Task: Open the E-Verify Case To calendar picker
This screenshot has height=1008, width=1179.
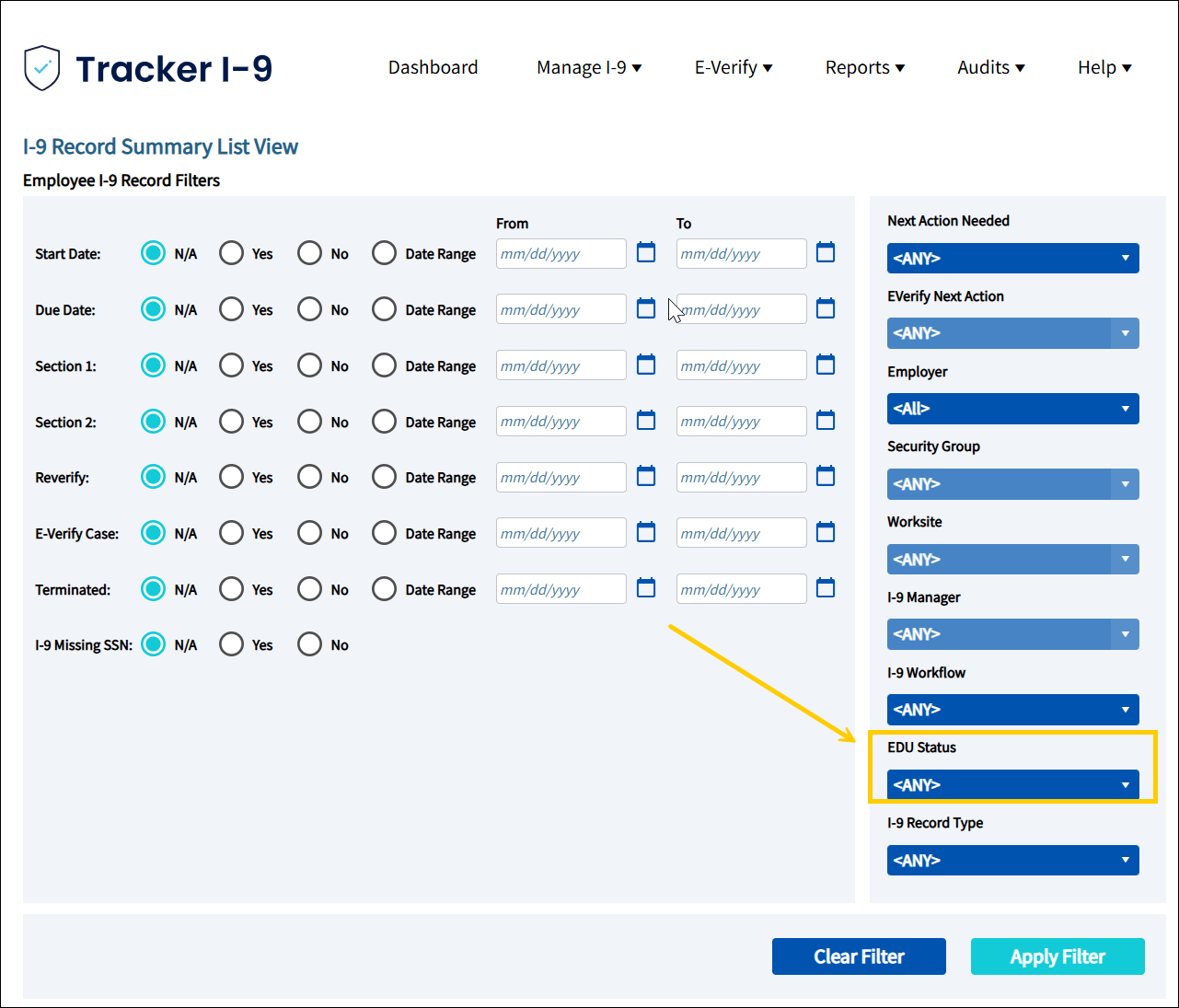Action: [x=826, y=532]
